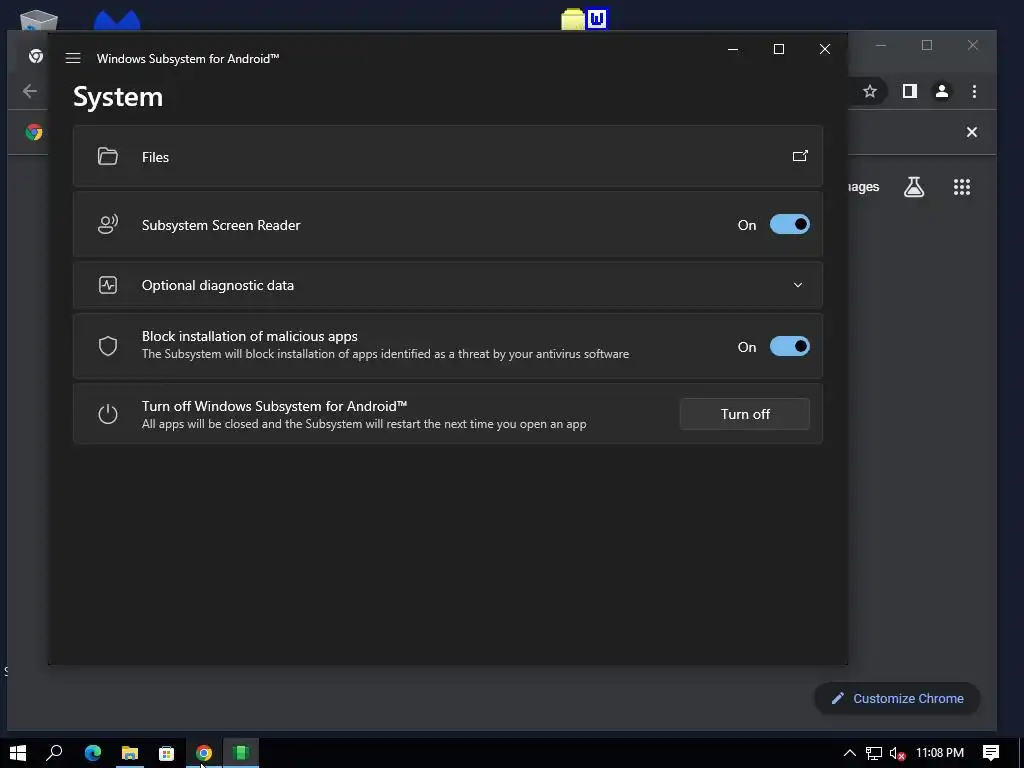Open Chrome side panel icon

click(910, 91)
